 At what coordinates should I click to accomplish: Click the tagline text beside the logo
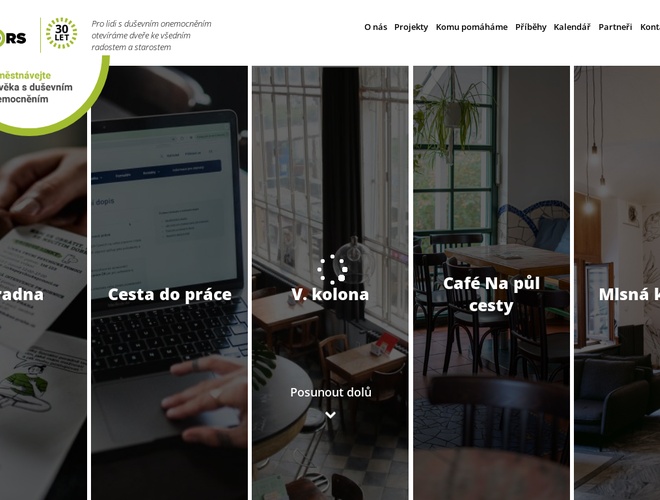point(152,35)
